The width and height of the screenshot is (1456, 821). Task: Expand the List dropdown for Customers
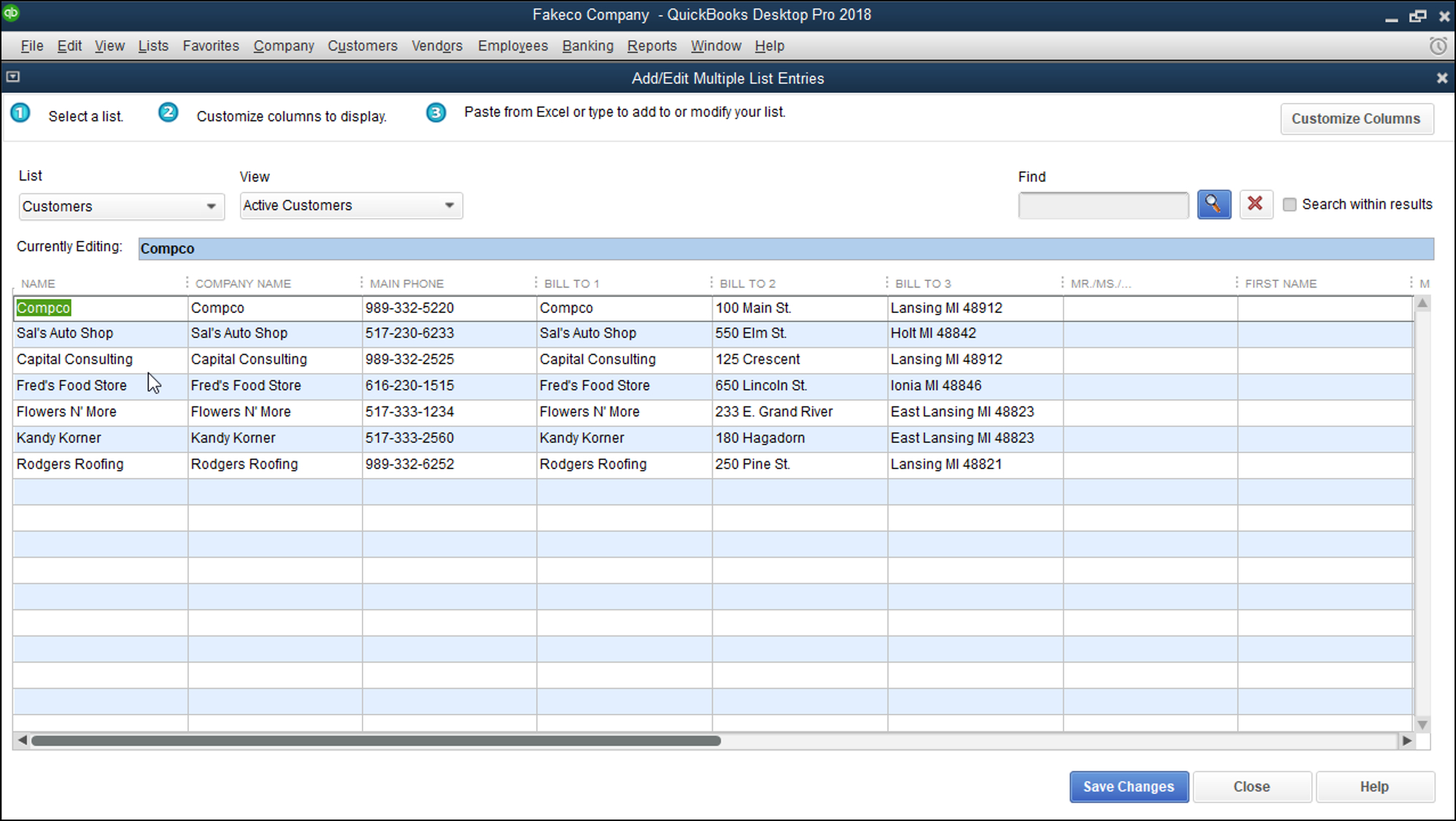tap(210, 206)
